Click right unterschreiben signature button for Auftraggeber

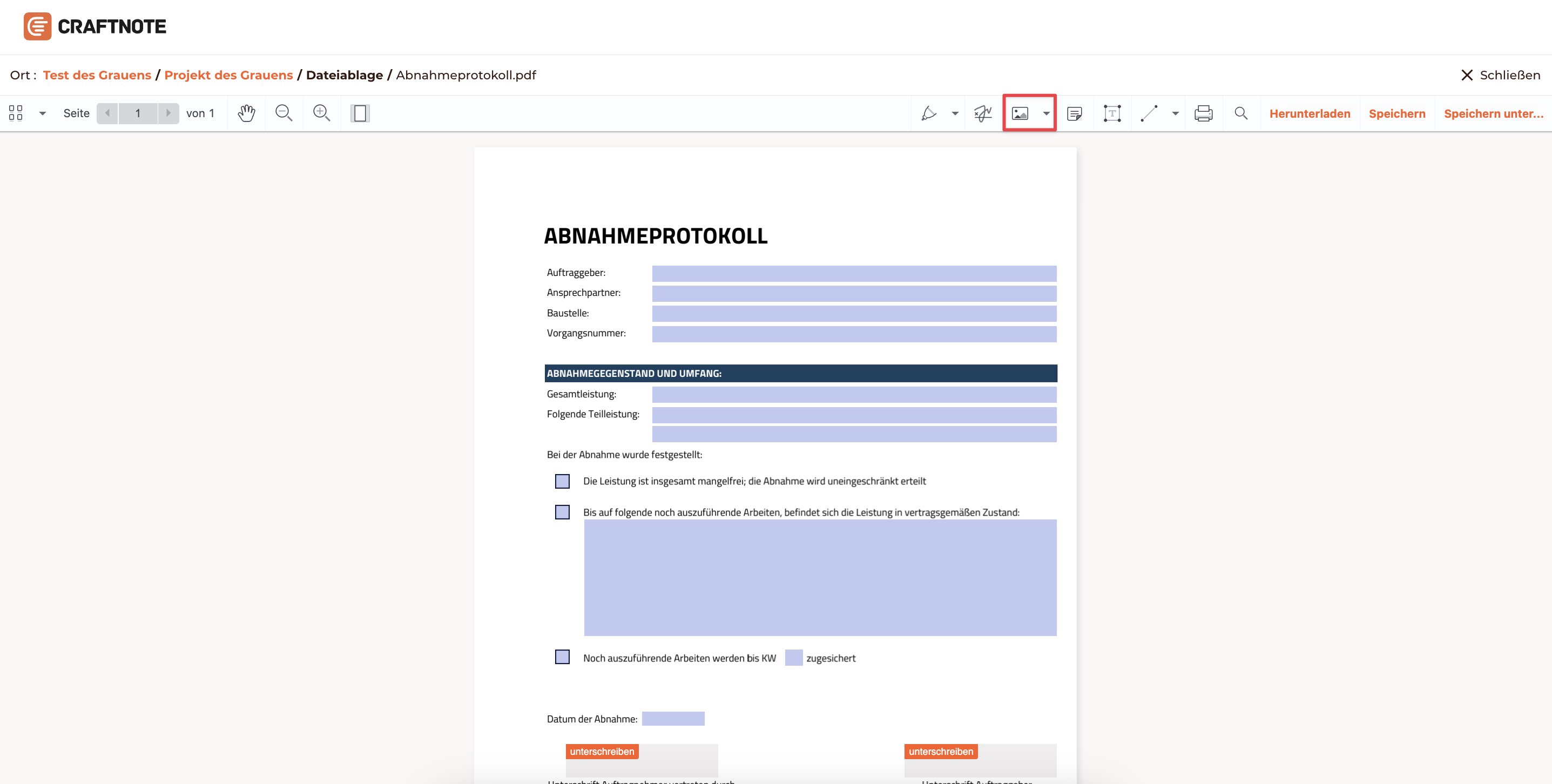pos(941,752)
